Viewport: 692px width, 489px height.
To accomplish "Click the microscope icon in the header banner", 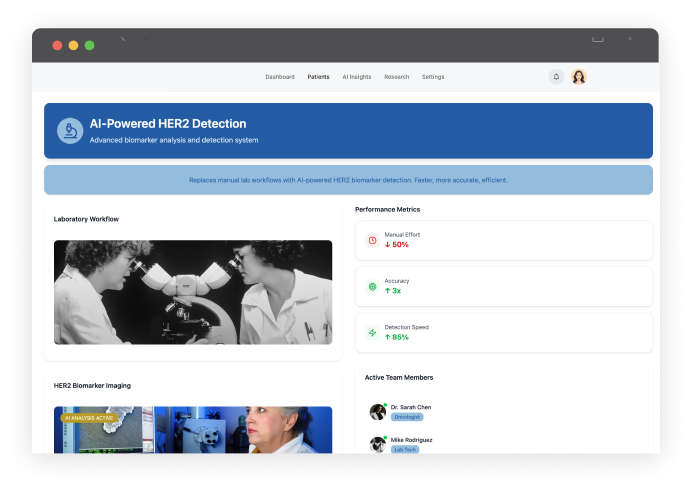I will pyautogui.click(x=70, y=131).
